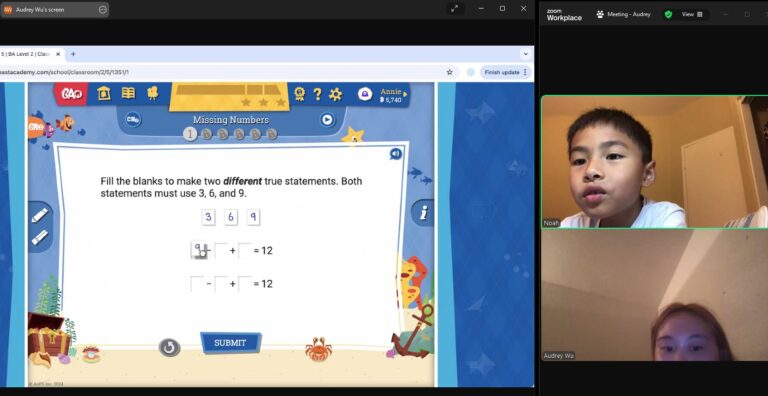Screen dimensions: 768x396
Task: Open the info tab on right
Action: [423, 213]
